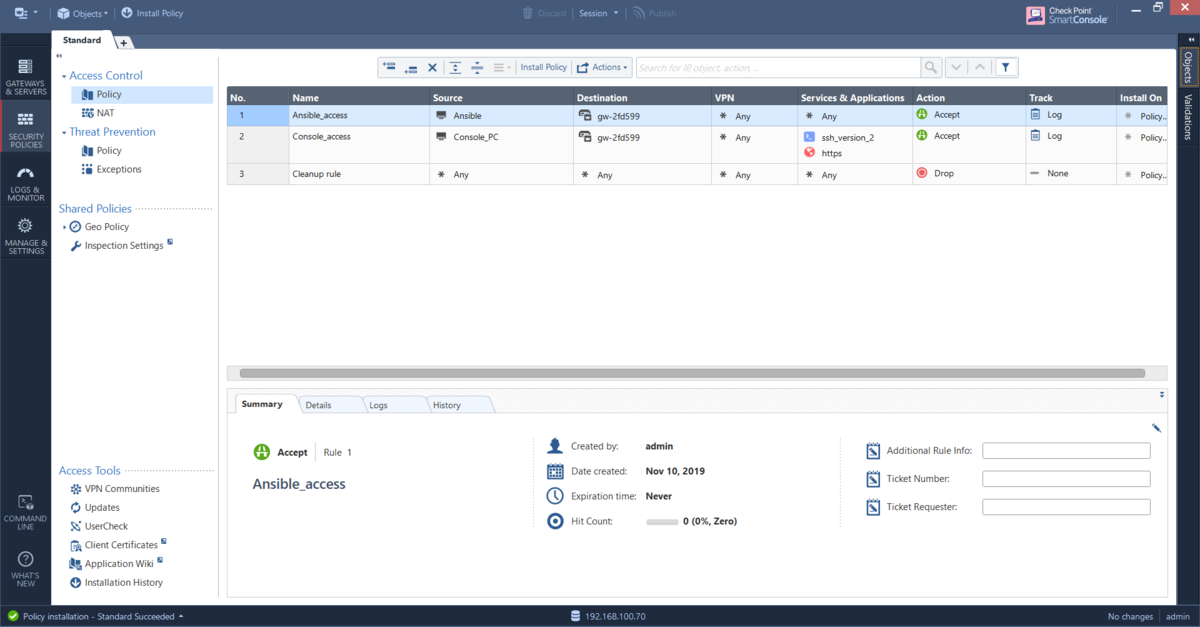This screenshot has height=627, width=1200.
Task: Open the Actions dropdown
Action: point(602,67)
